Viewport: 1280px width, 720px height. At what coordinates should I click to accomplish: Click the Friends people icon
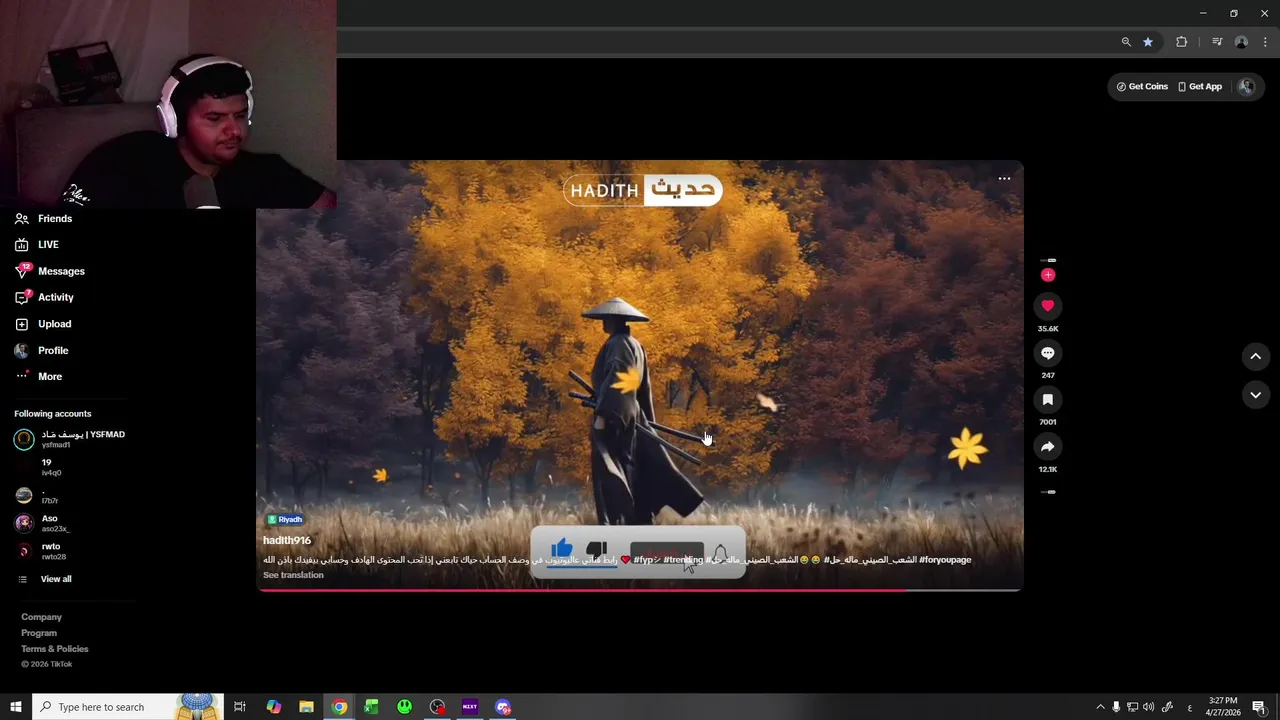point(22,218)
